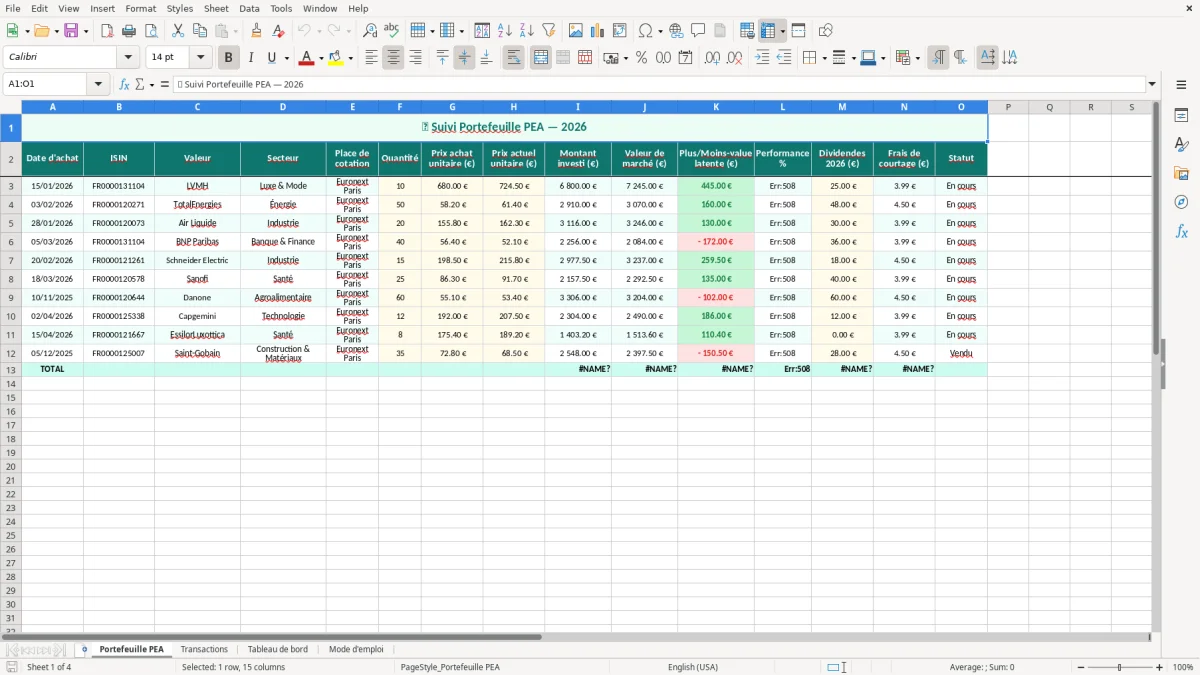The height and width of the screenshot is (675, 1200).
Task: Open the Sheet menu
Action: tap(216, 8)
